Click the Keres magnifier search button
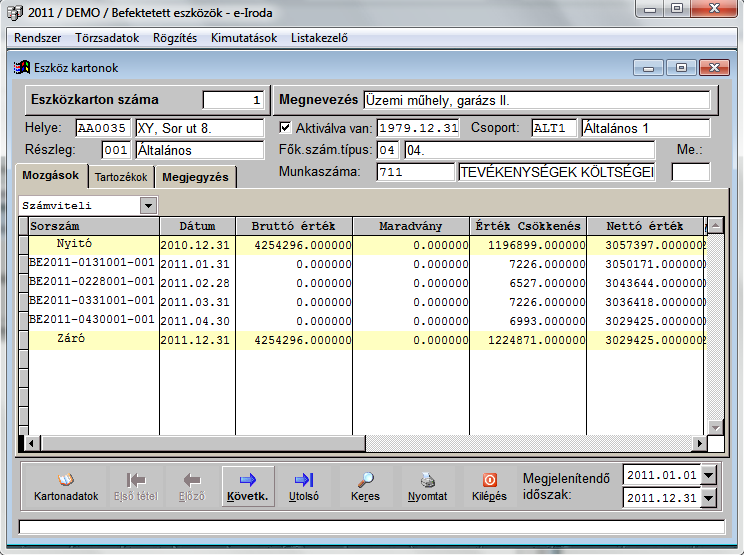Viewport: 744px width, 555px height. pyautogui.click(x=366, y=486)
